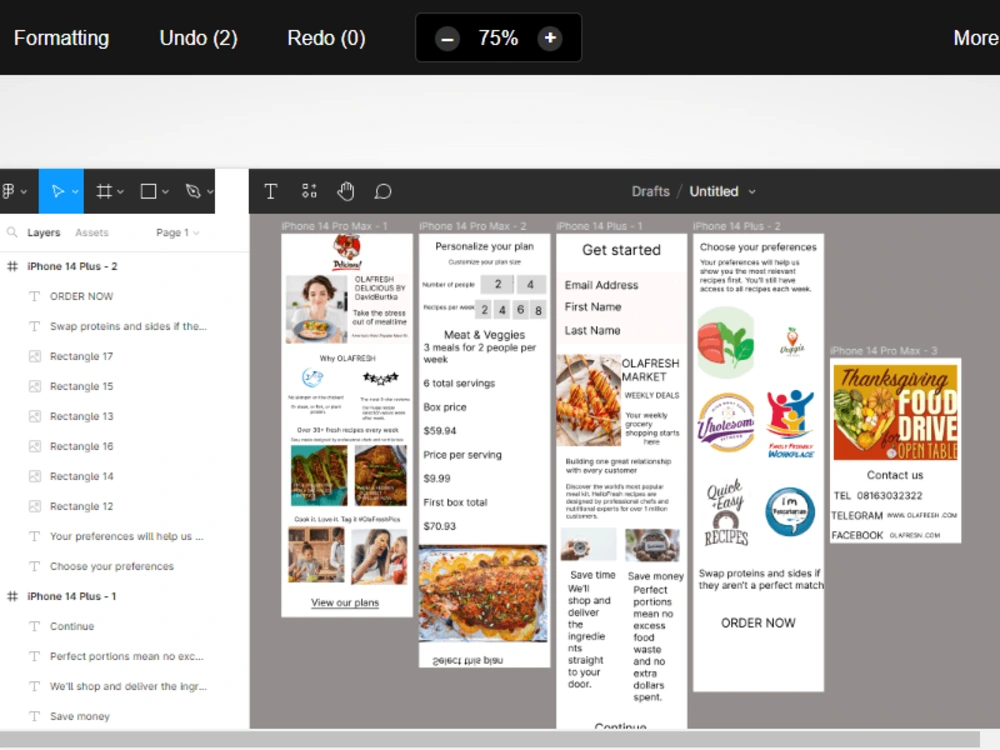Switch to the Assets tab
The width and height of the screenshot is (1000, 750).
tap(92, 233)
